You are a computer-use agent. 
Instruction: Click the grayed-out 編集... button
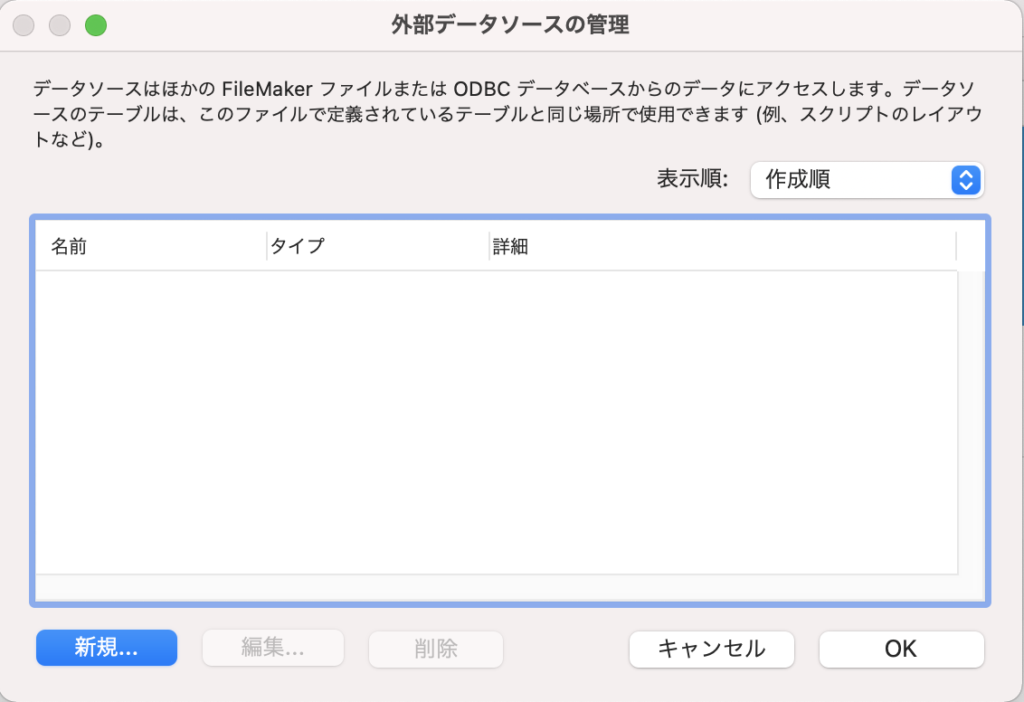pos(273,648)
